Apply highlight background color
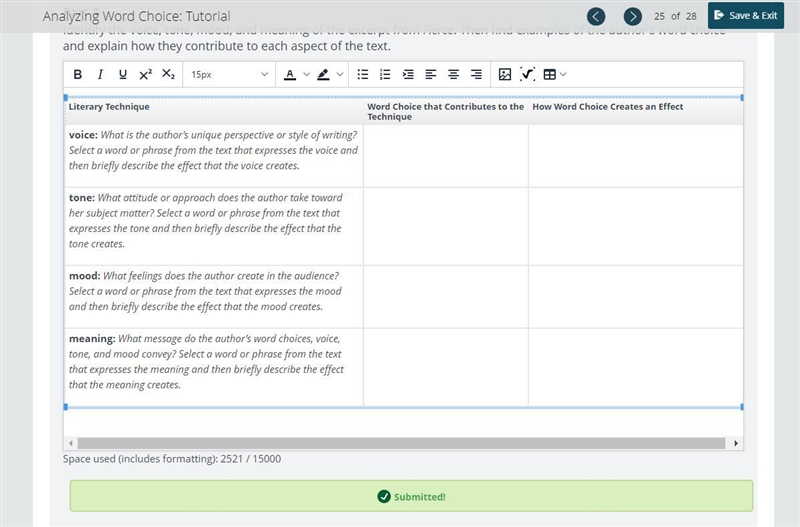 [x=323, y=74]
